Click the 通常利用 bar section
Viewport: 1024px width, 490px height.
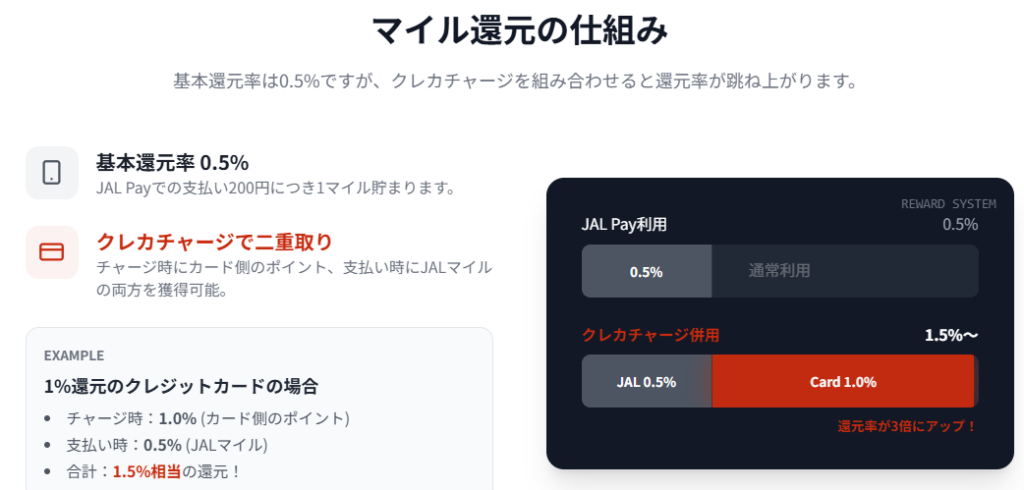(780, 271)
